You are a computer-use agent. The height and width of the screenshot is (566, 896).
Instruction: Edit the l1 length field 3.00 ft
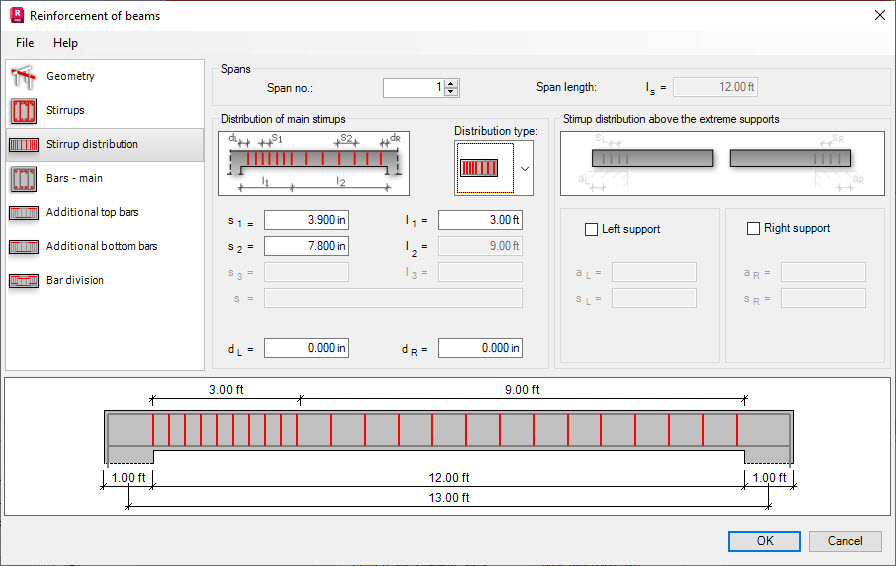(x=480, y=220)
